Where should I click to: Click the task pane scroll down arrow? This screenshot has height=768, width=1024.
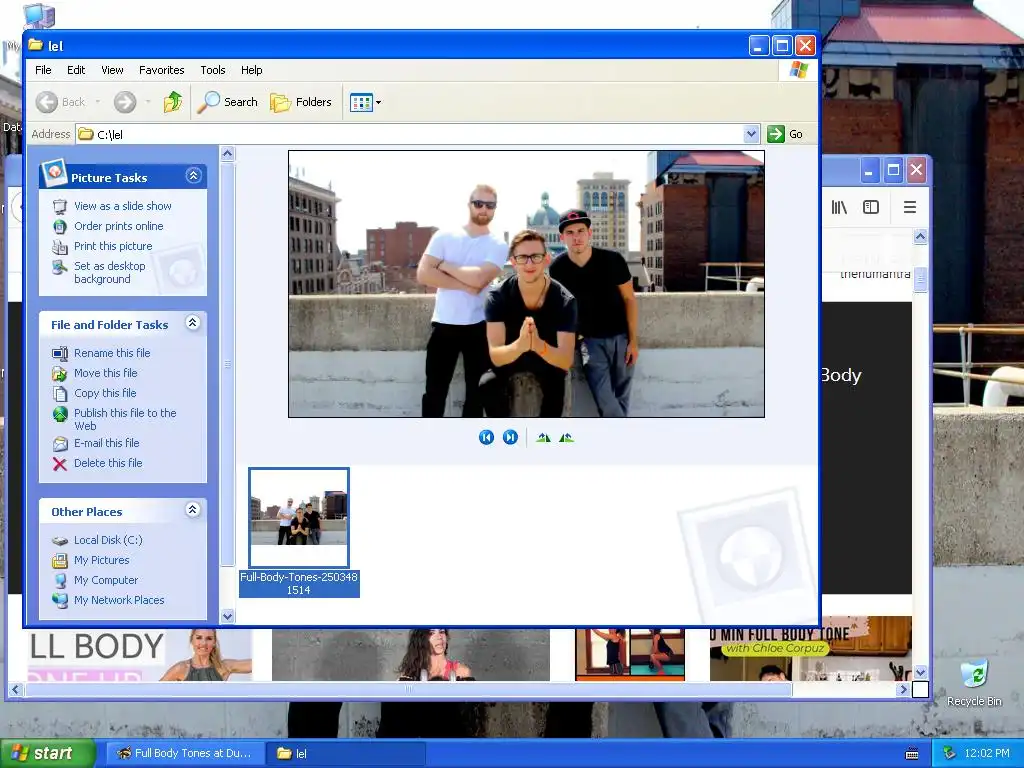(227, 615)
